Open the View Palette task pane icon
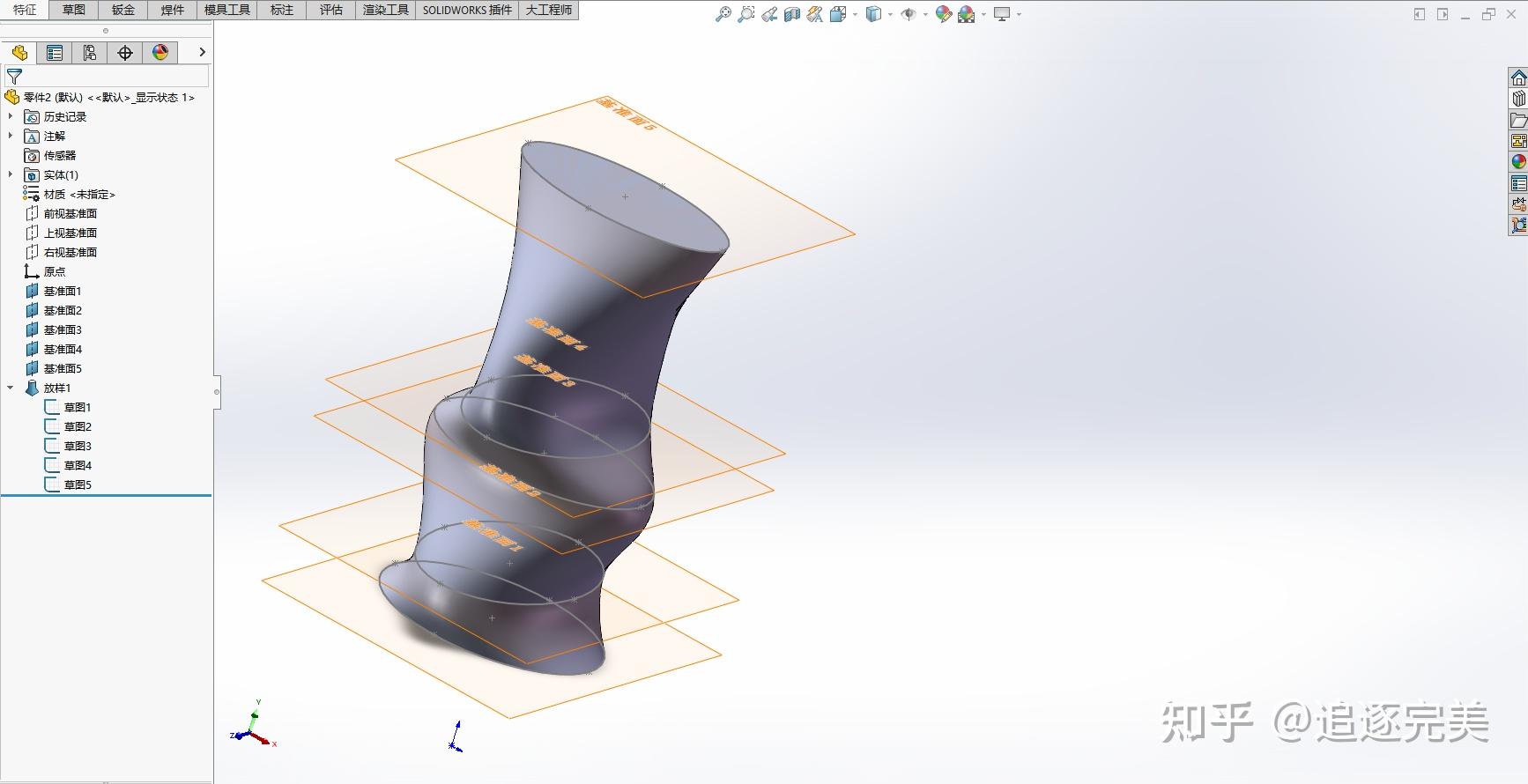Screen dimensions: 1528x784 pos(1518,141)
